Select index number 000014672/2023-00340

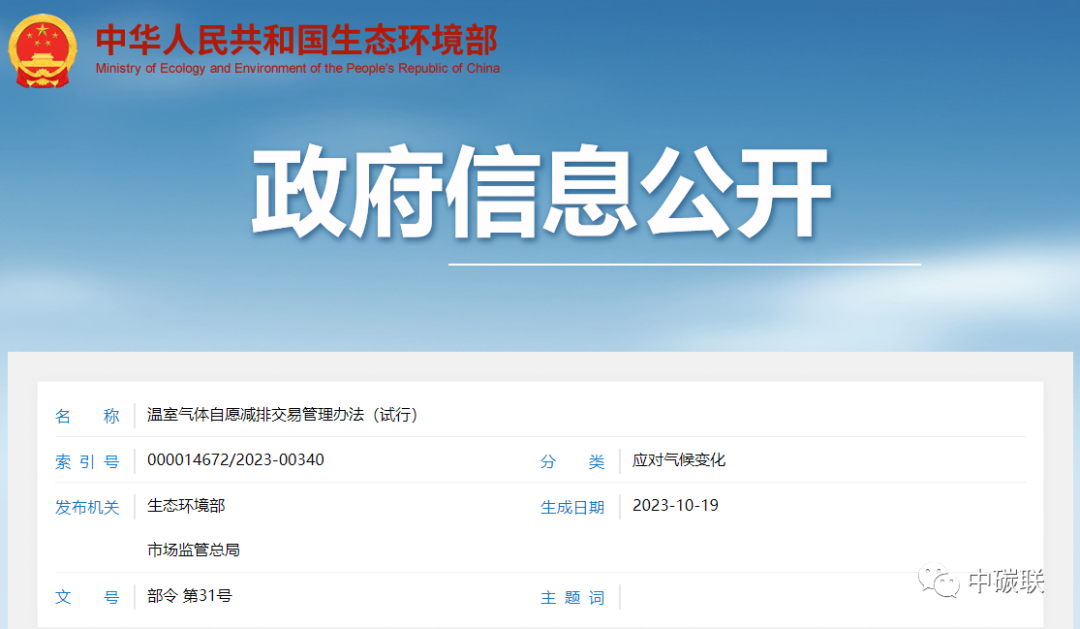[236, 460]
